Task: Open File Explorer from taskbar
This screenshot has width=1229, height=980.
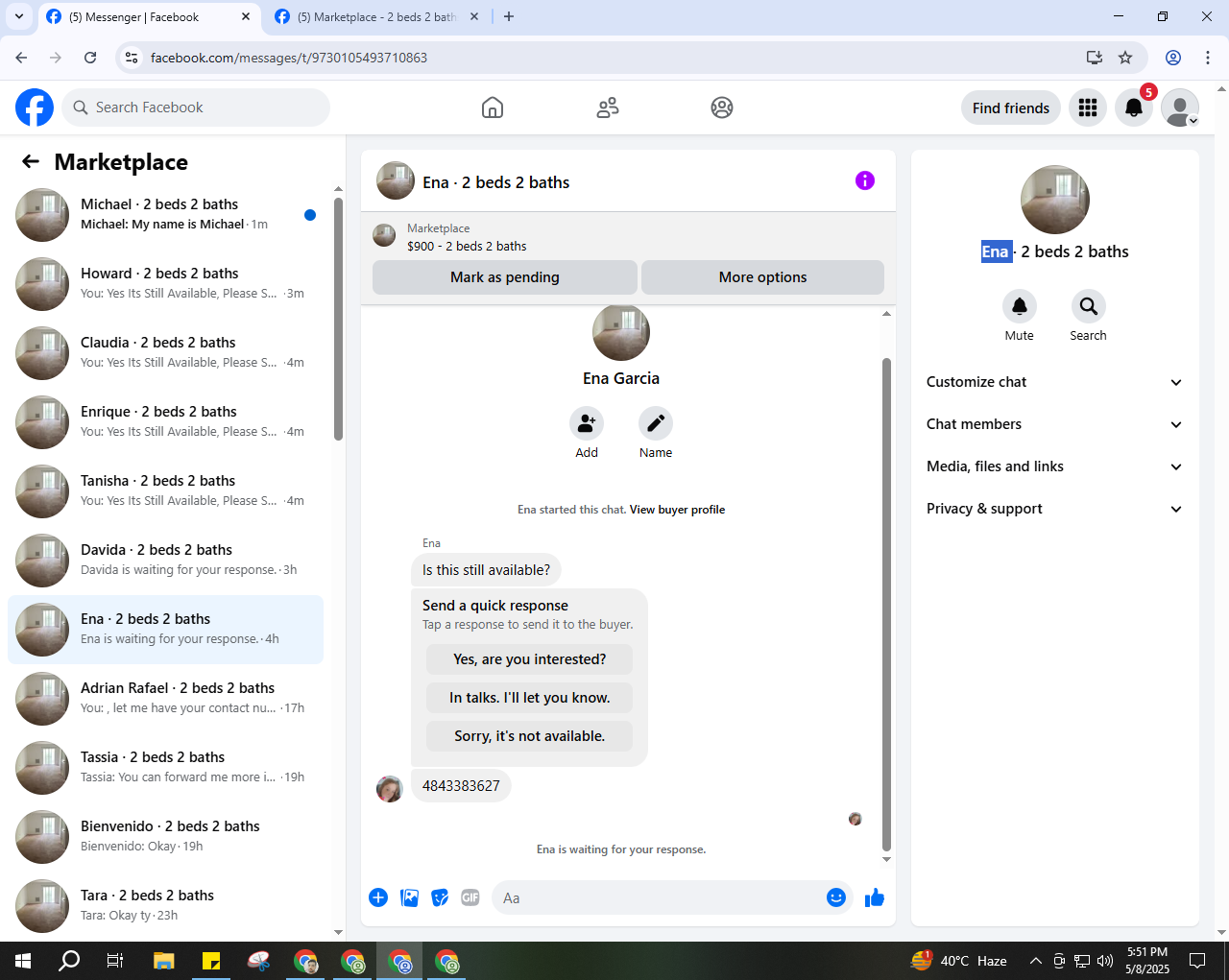Action: click(x=163, y=961)
